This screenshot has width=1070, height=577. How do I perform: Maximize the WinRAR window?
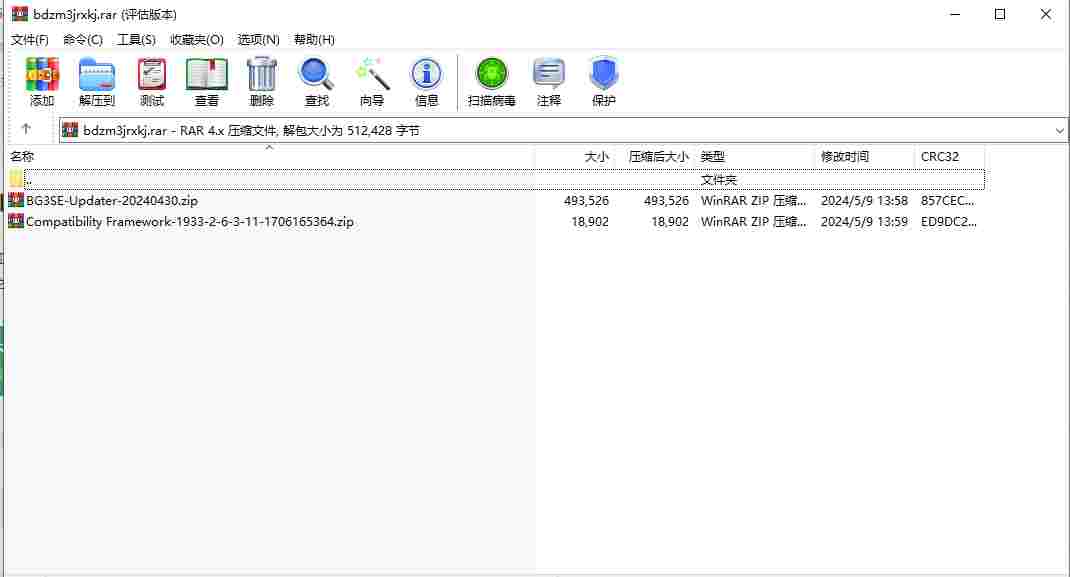tap(1000, 14)
